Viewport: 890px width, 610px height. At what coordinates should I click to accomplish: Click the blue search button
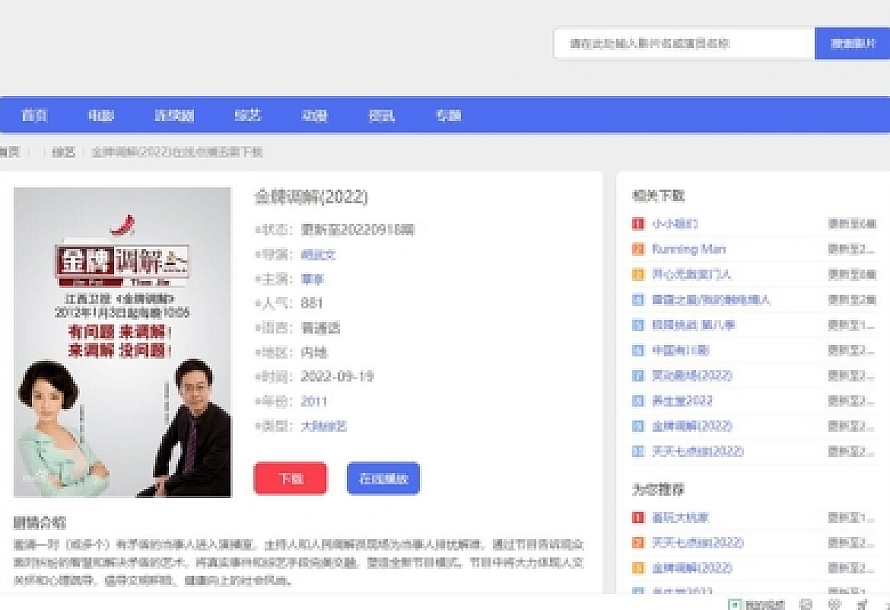[852, 44]
